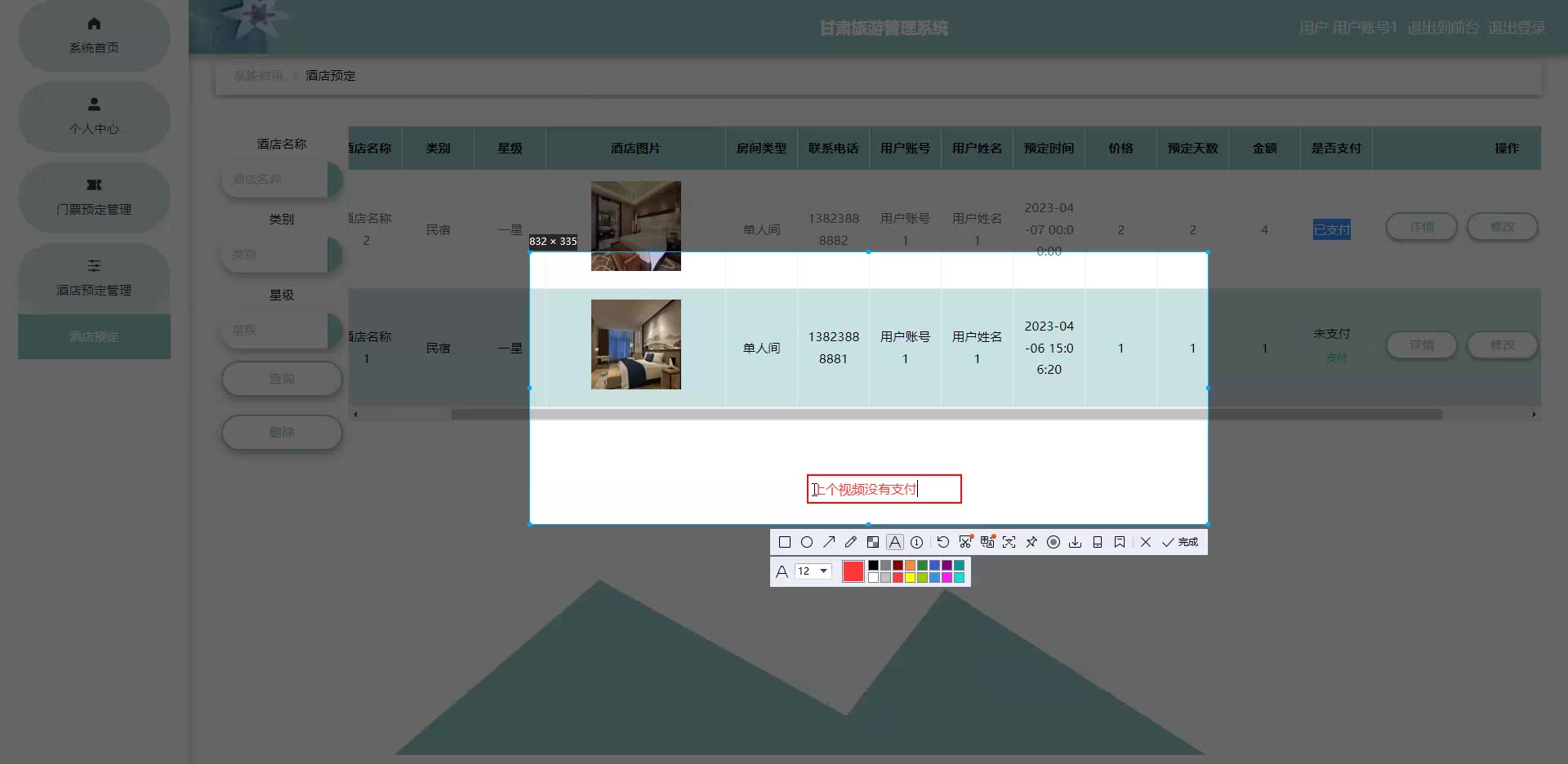This screenshot has width=1568, height=764.
Task: Click the bookmark collect icon
Action: click(x=1120, y=542)
